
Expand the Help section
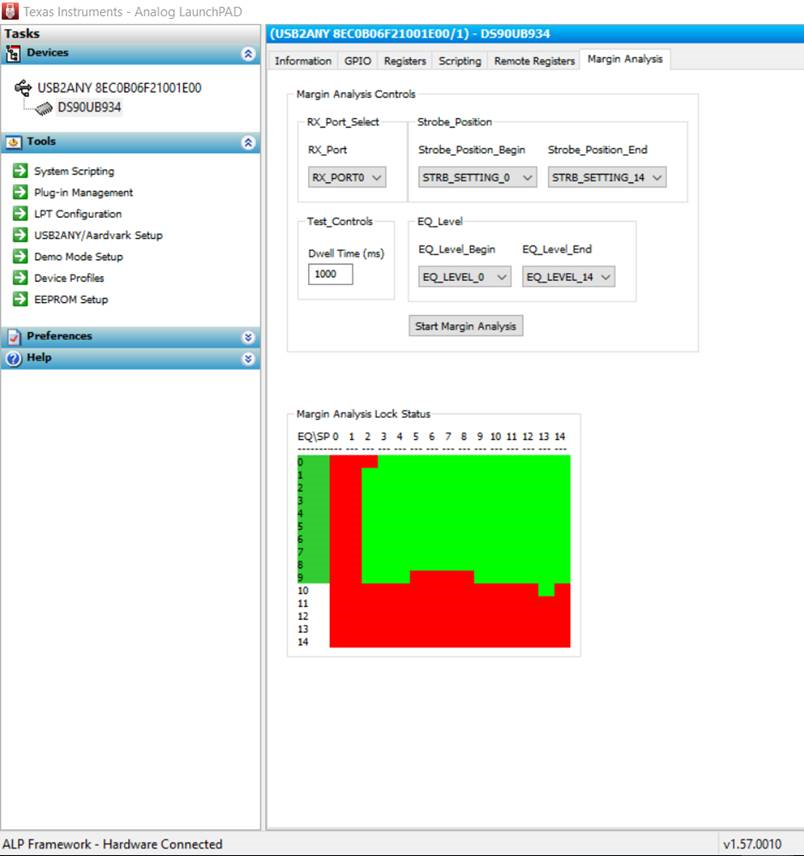pos(248,359)
